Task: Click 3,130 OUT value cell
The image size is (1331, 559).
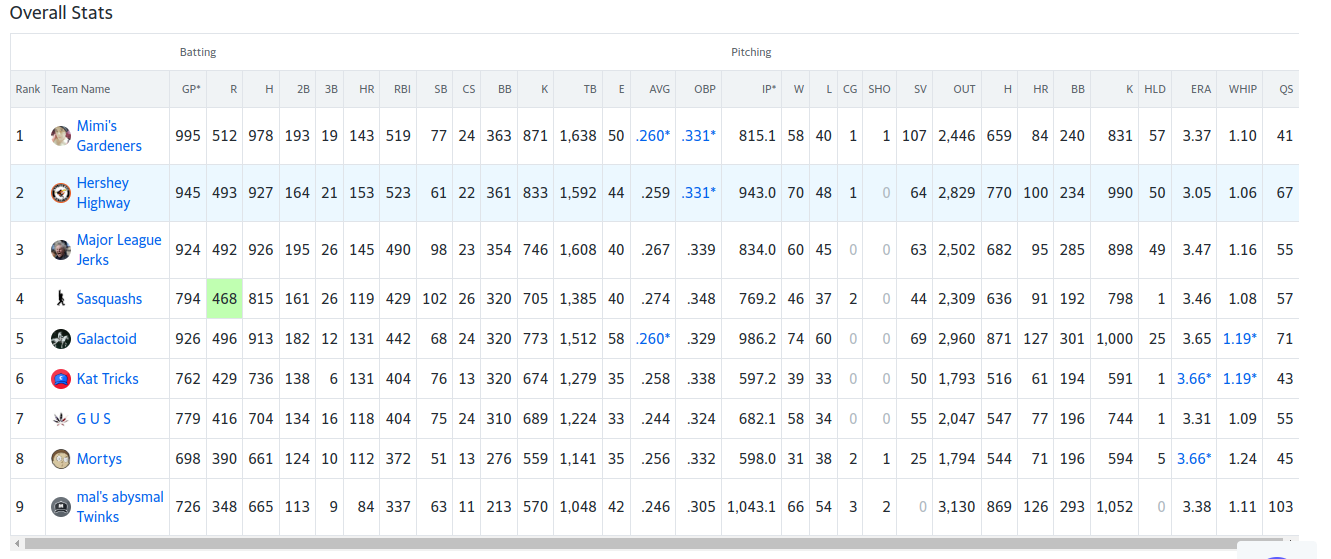Action: (x=957, y=507)
